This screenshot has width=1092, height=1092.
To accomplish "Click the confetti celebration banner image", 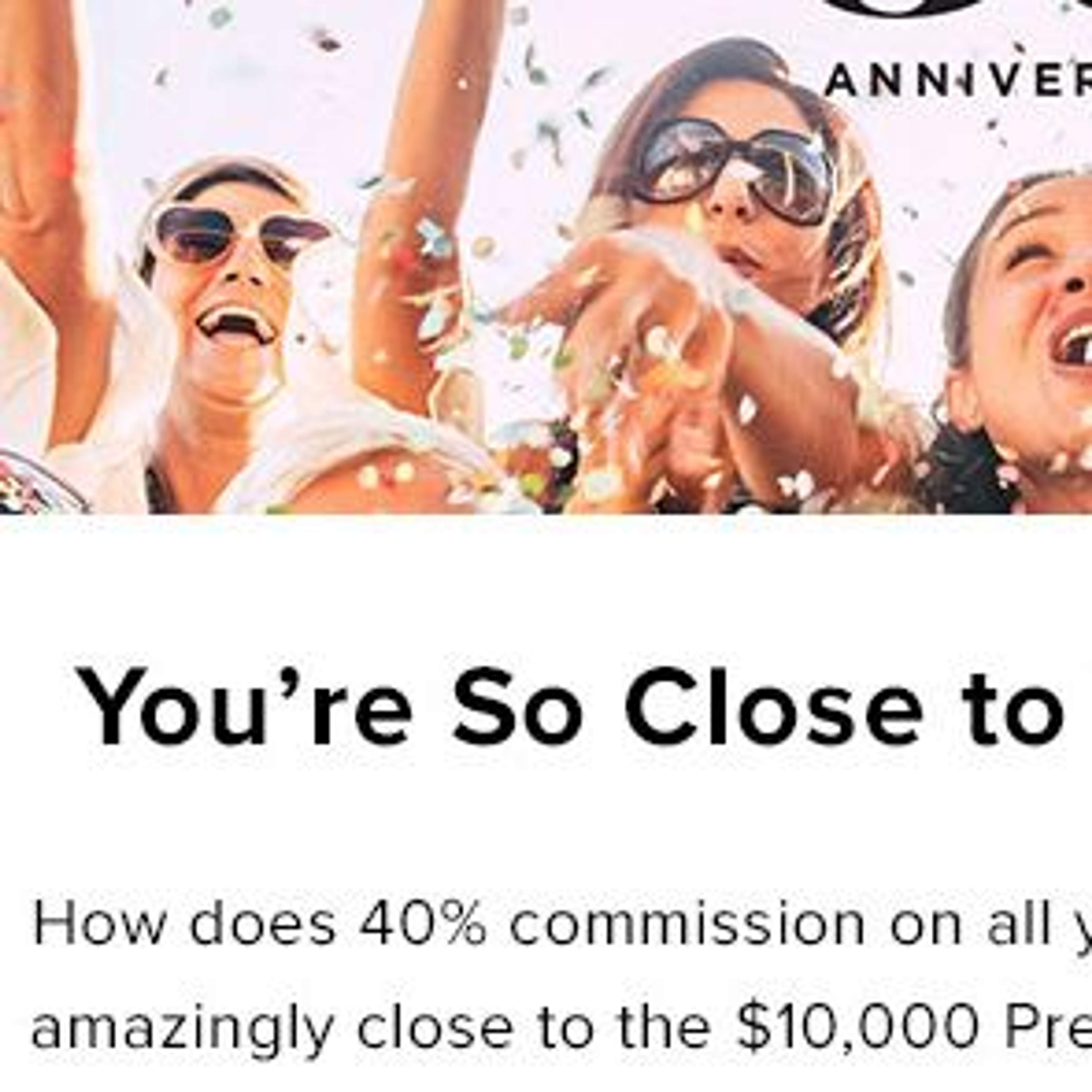I will tap(546, 257).
